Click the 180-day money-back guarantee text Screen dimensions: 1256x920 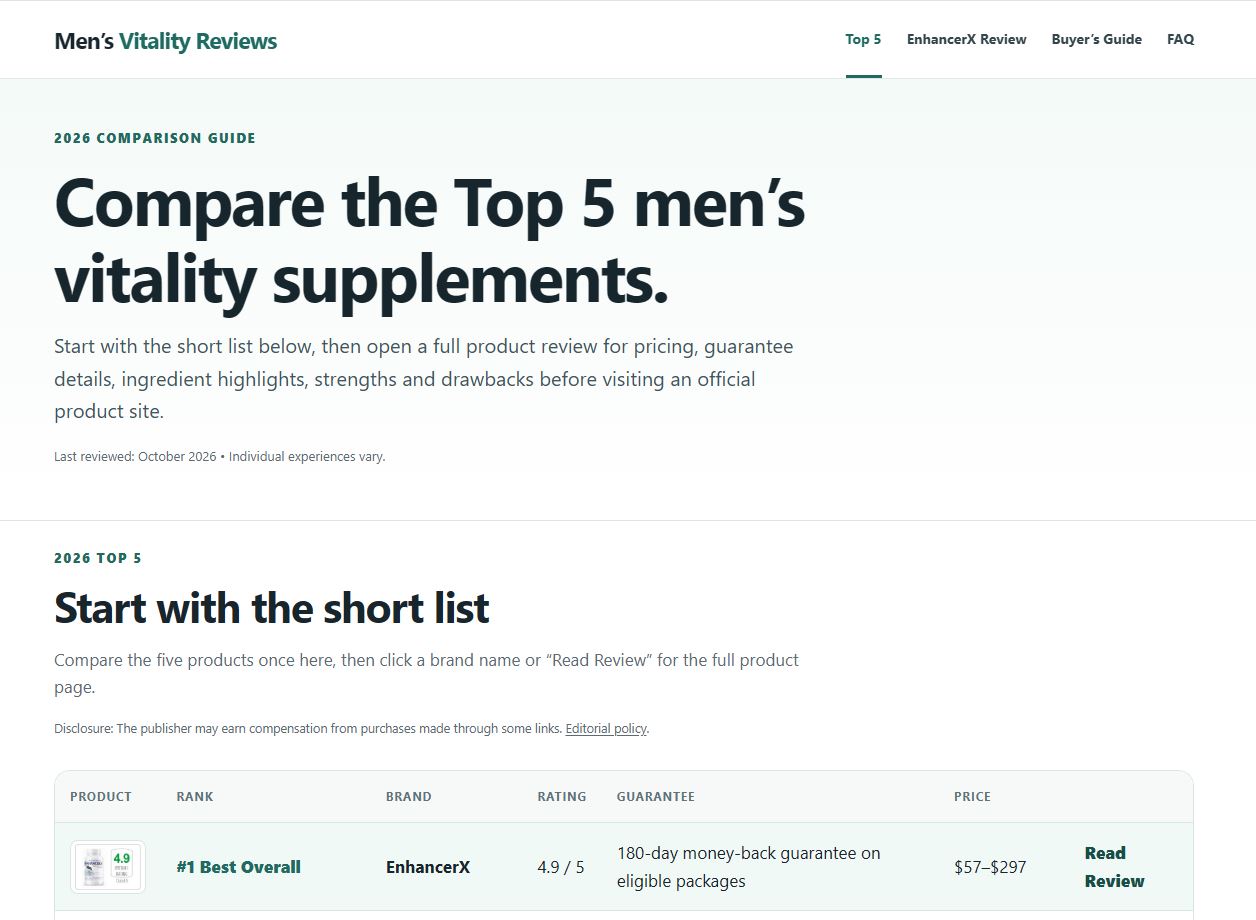pos(748,867)
